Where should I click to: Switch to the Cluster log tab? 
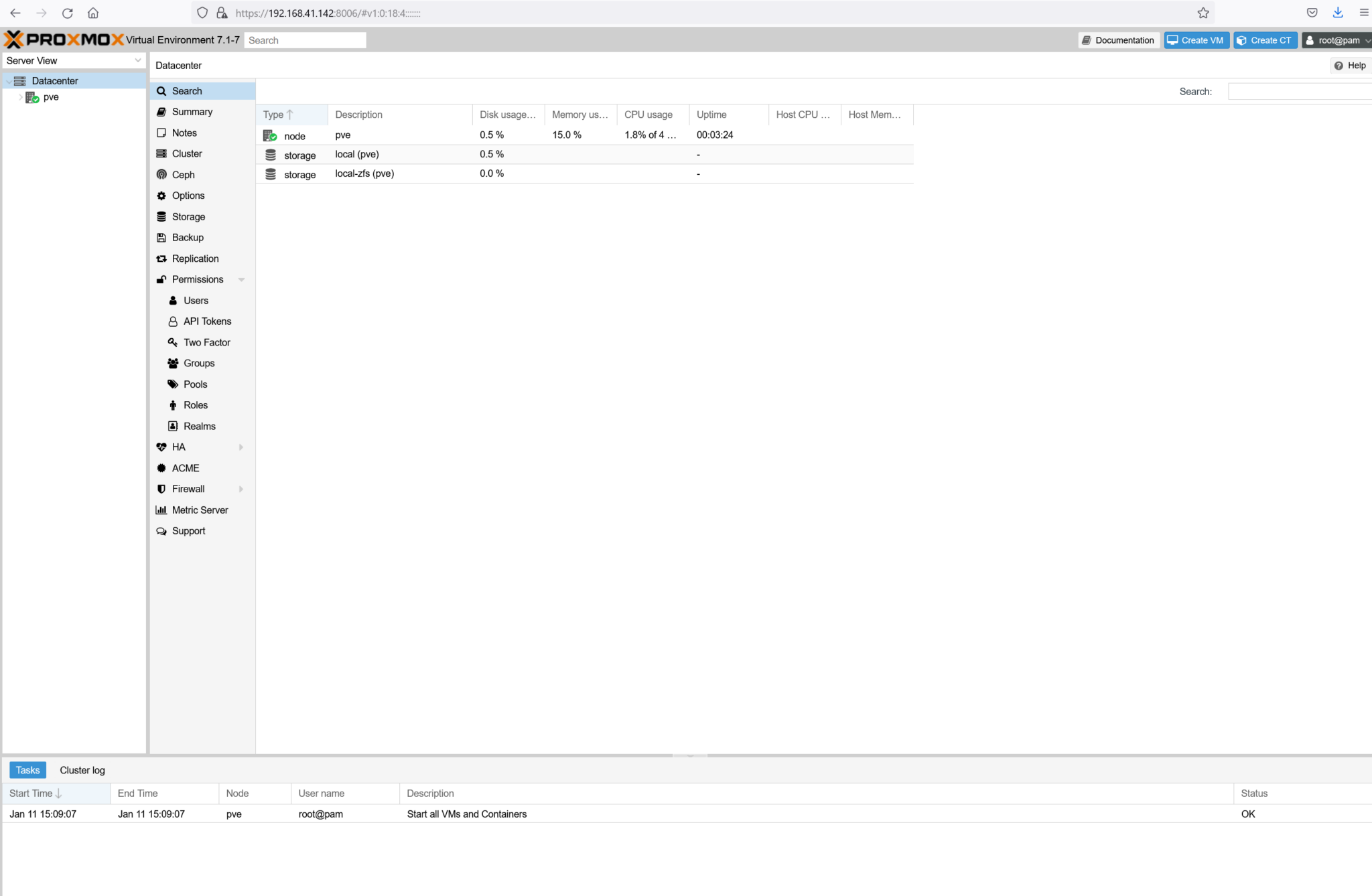[x=82, y=769]
